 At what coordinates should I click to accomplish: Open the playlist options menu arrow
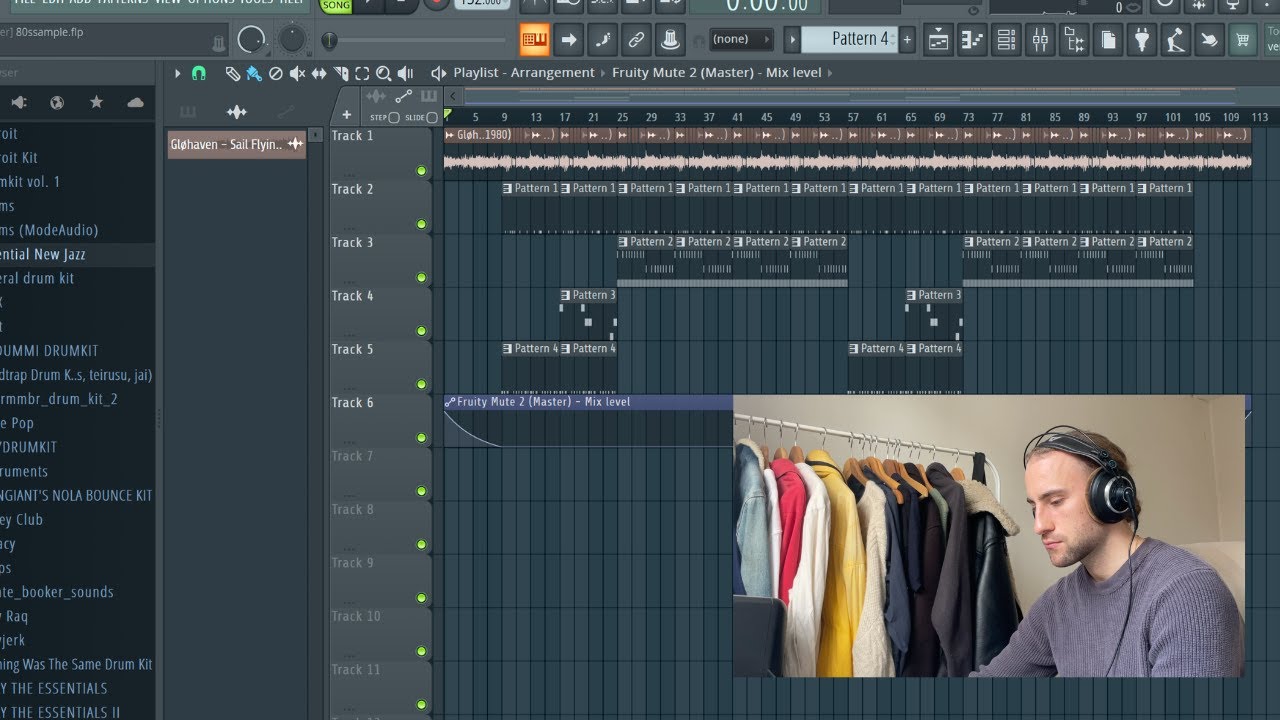(177, 73)
